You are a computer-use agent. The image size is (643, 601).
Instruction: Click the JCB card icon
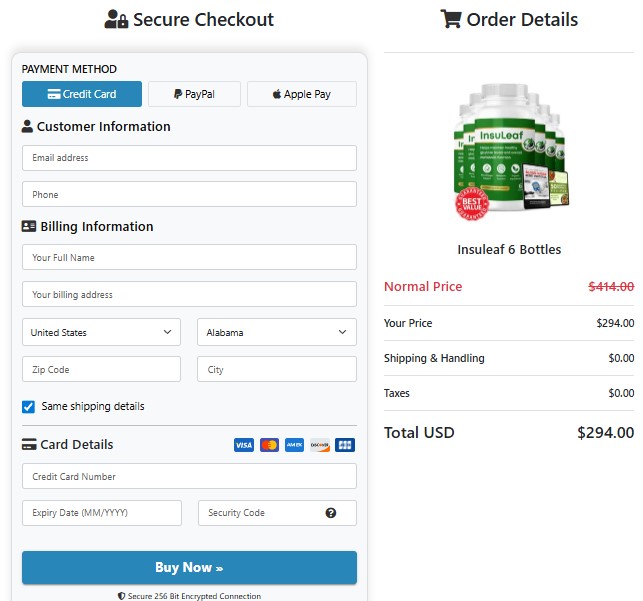click(345, 445)
